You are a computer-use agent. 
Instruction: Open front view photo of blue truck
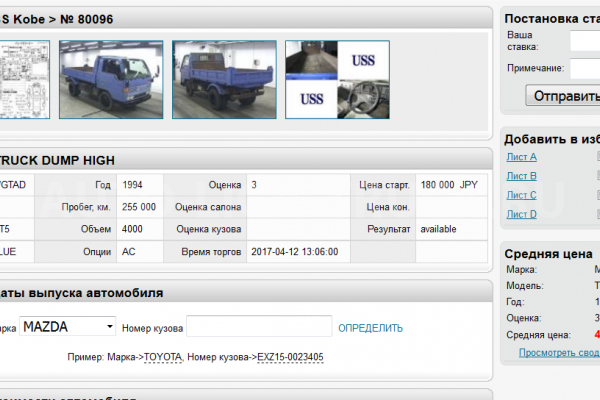point(111,80)
